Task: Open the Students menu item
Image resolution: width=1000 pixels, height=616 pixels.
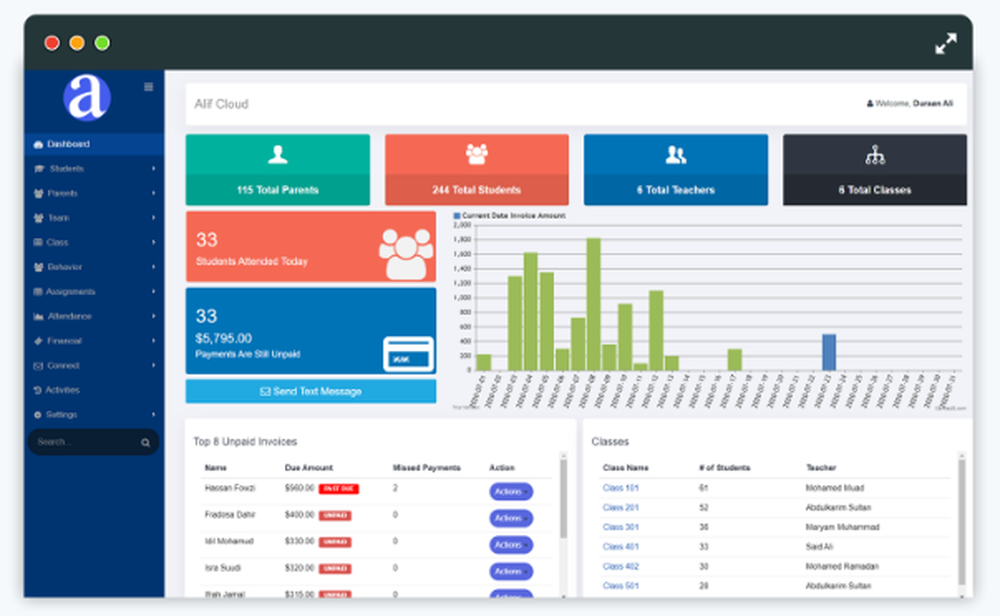Action: 94,169
